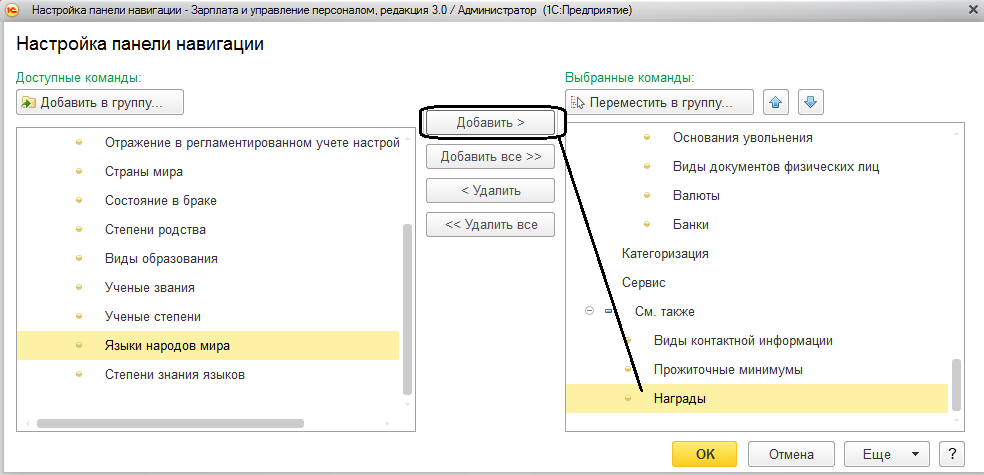The image size is (984, 475).
Task: Confirm with the OK button
Action: tap(705, 454)
